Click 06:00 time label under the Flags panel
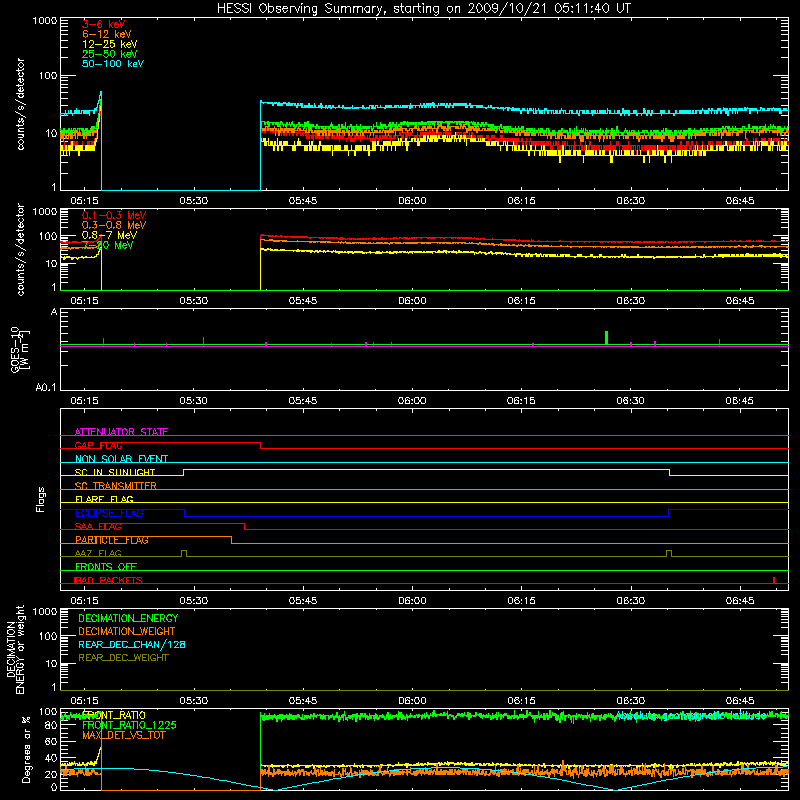Viewport: 800px width, 800px height. tap(412, 601)
